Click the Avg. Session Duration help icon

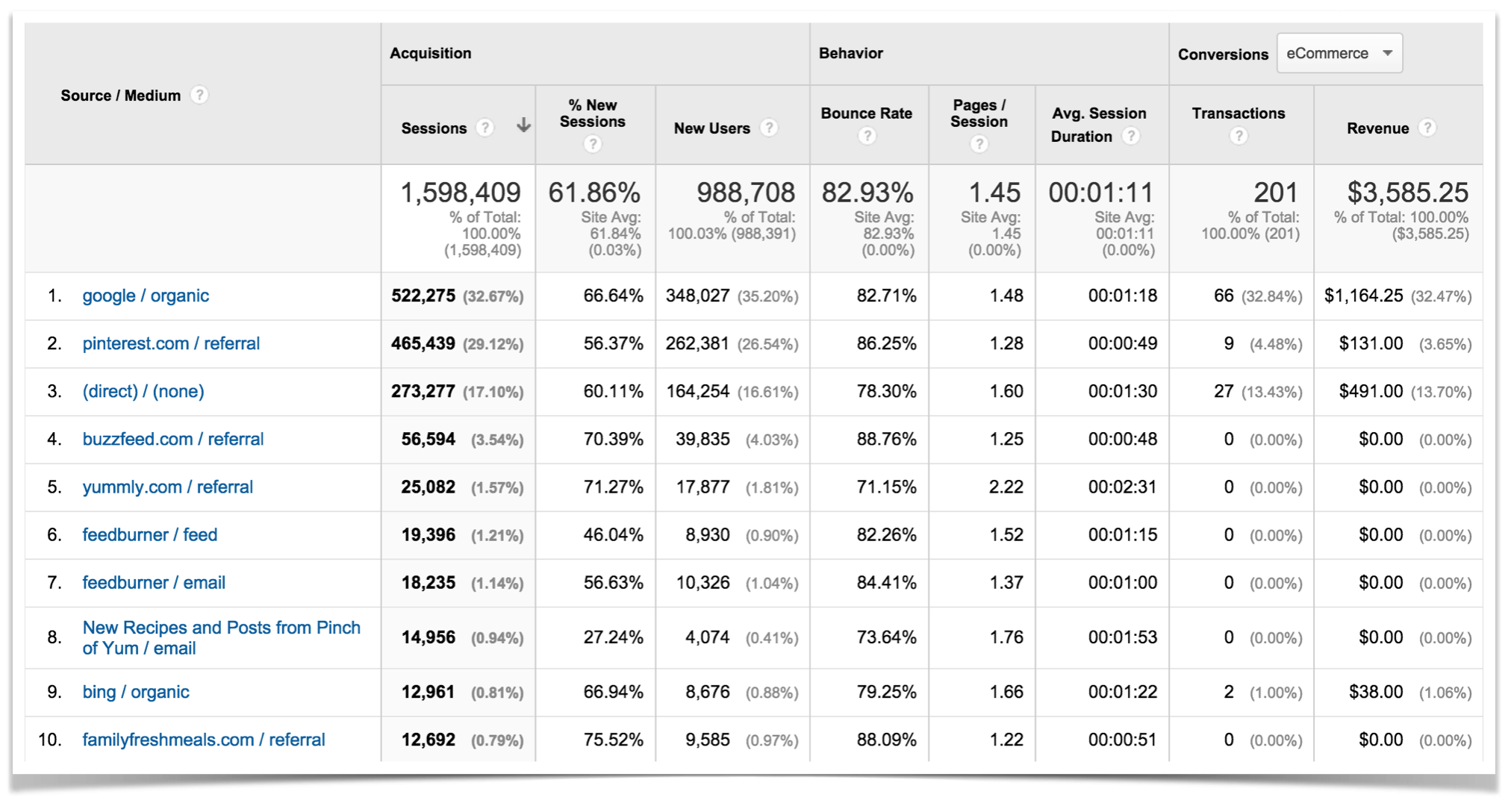[1131, 137]
